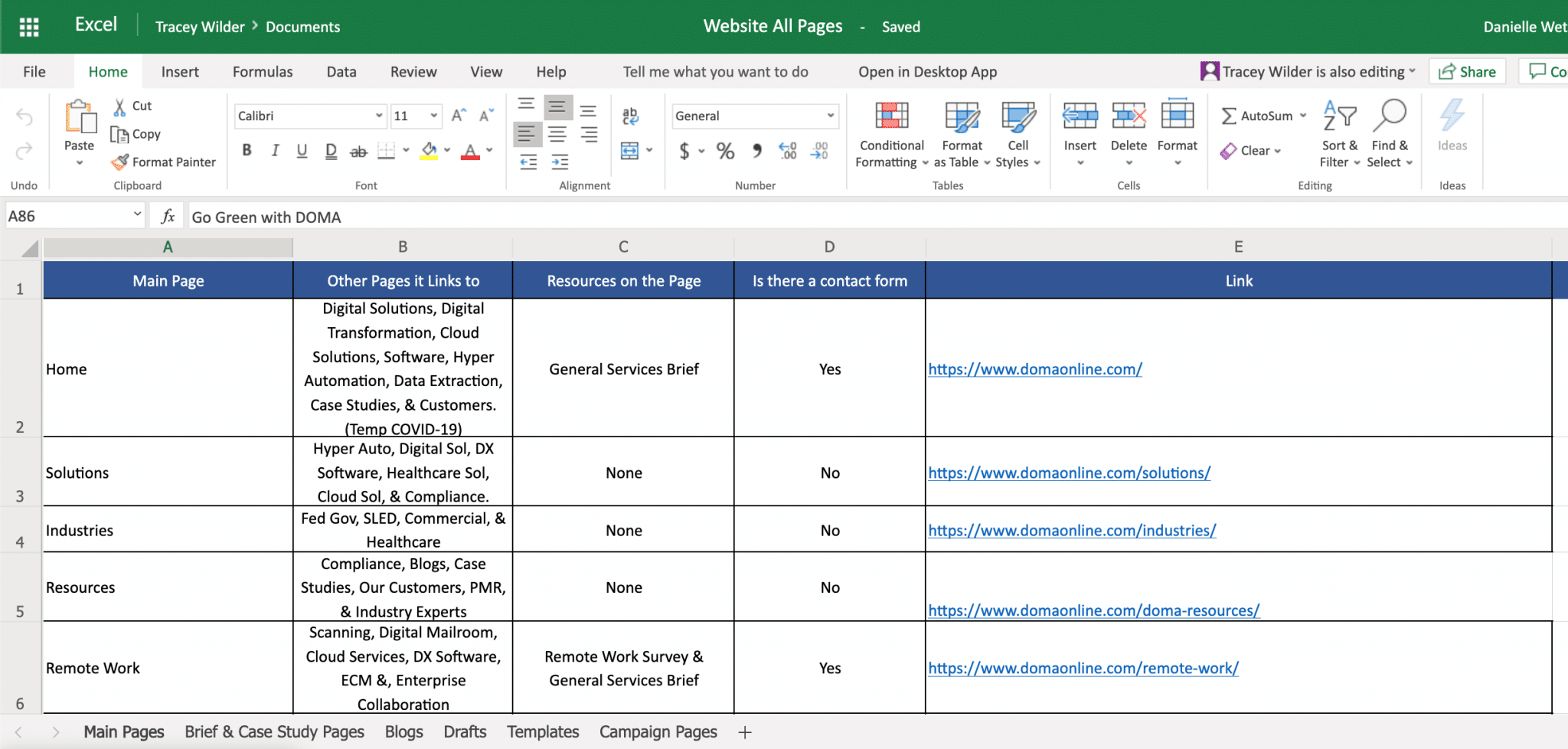
Task: Switch to the Insert ribbon tab
Action: point(180,72)
